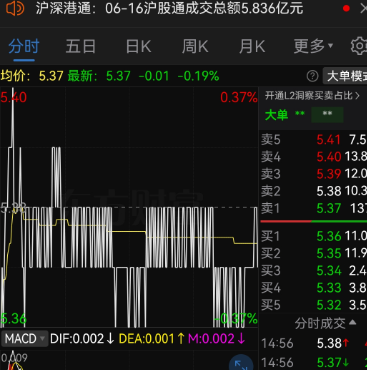Select the 卖3 price 5.39 row

point(313,174)
